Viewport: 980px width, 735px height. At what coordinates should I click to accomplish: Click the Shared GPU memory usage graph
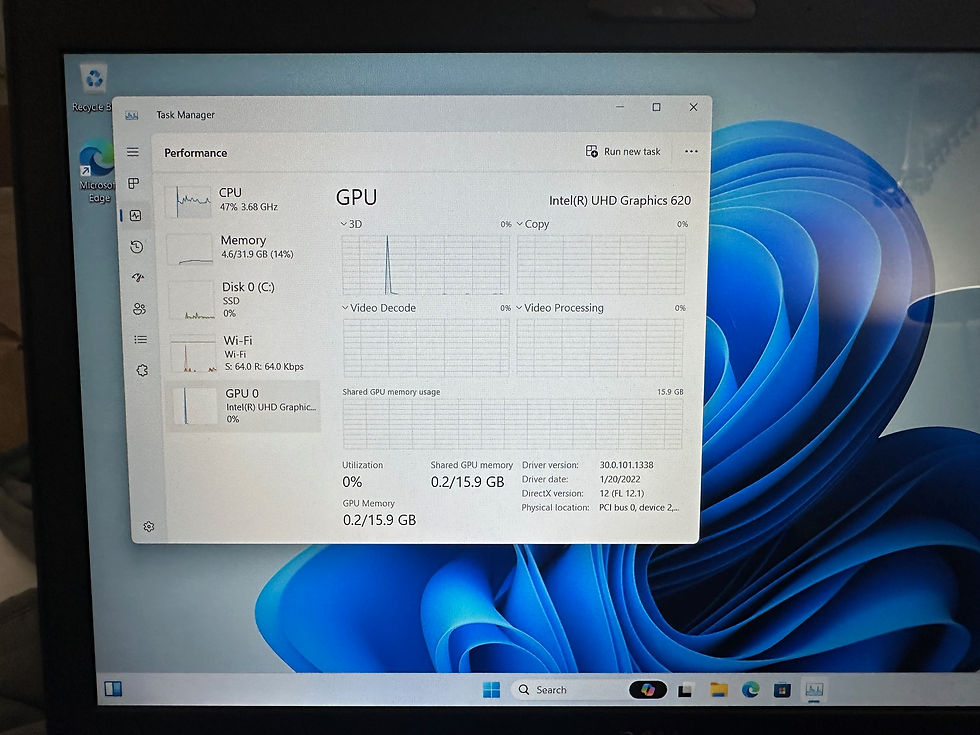coord(512,423)
